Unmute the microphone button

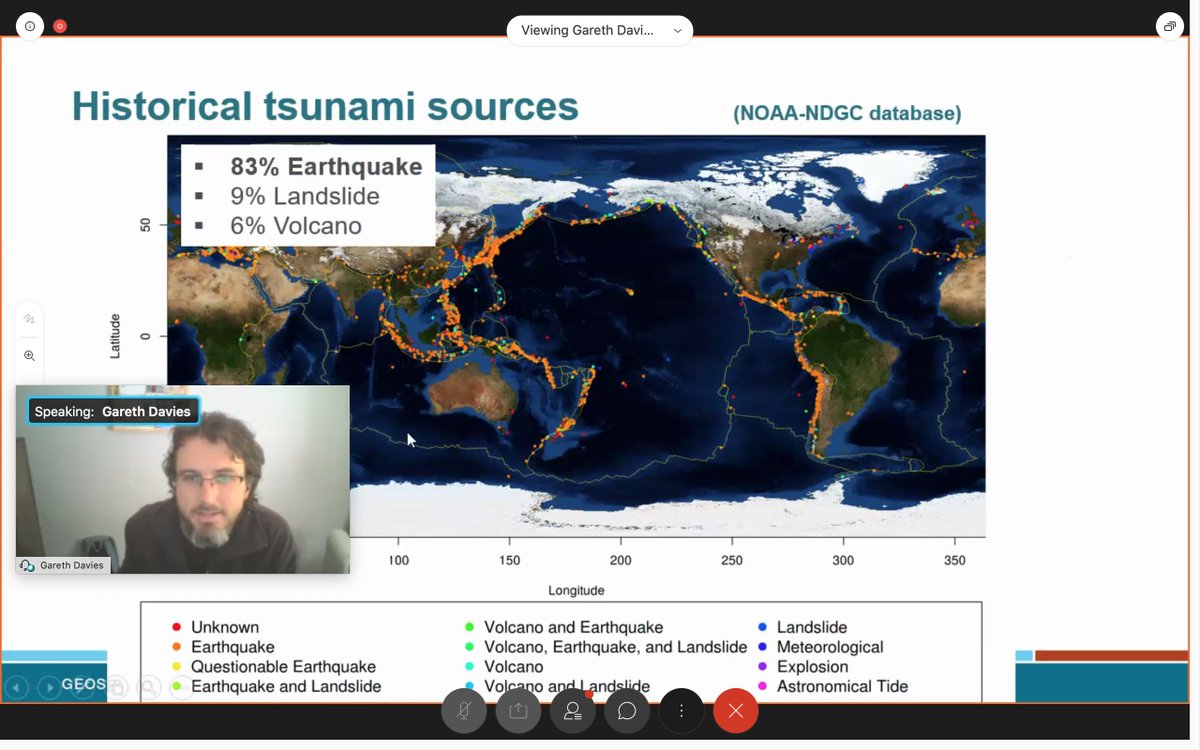[x=464, y=711]
